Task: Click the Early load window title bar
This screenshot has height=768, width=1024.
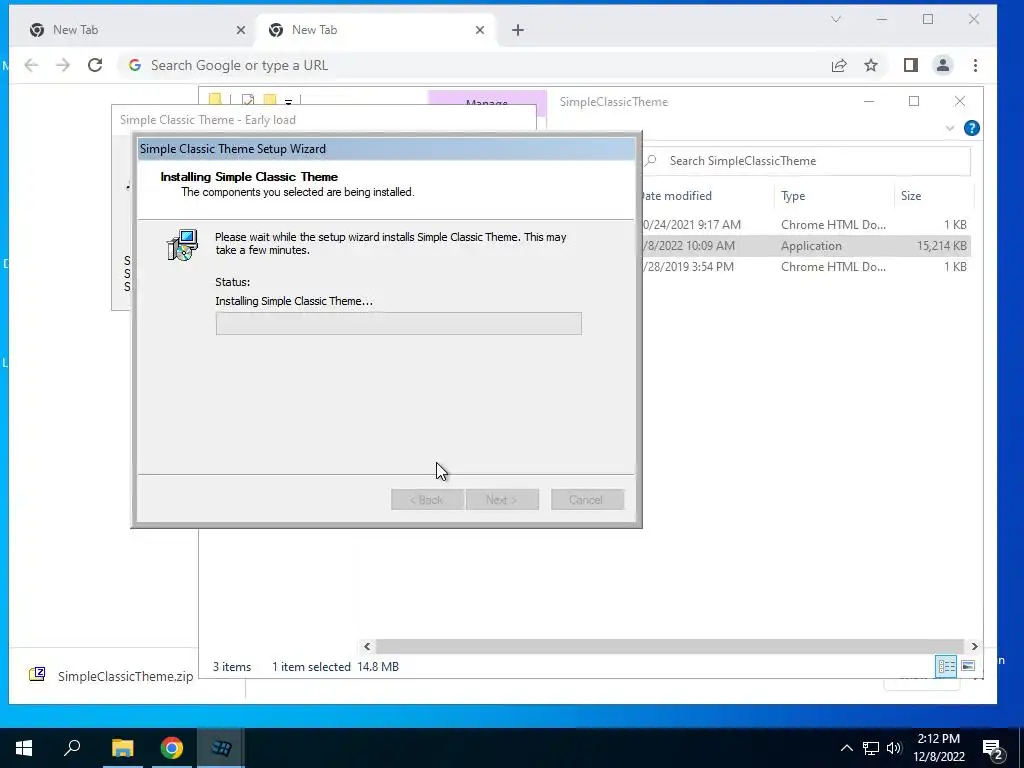Action: coord(323,120)
